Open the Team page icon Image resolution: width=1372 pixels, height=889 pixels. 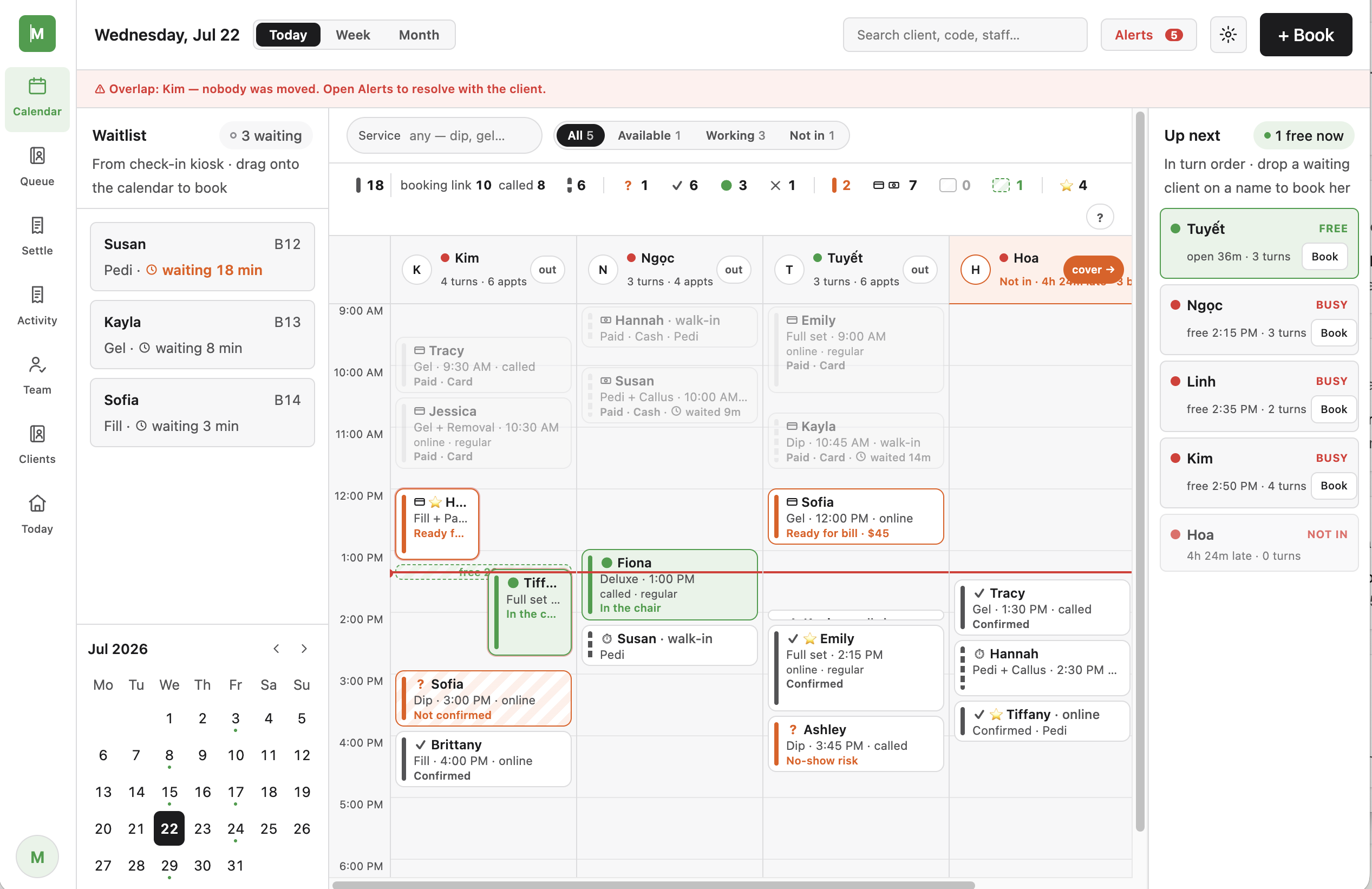[x=37, y=376]
